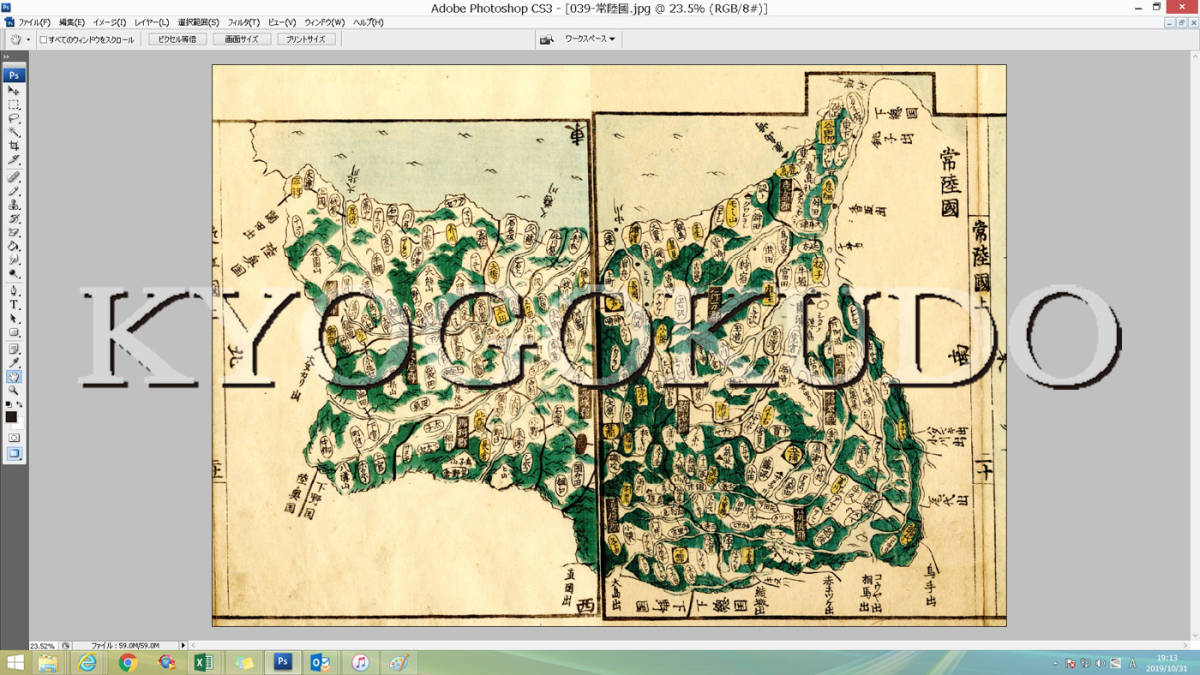Open the 編集(E) menu
This screenshot has width=1200, height=675.
[x=72, y=22]
